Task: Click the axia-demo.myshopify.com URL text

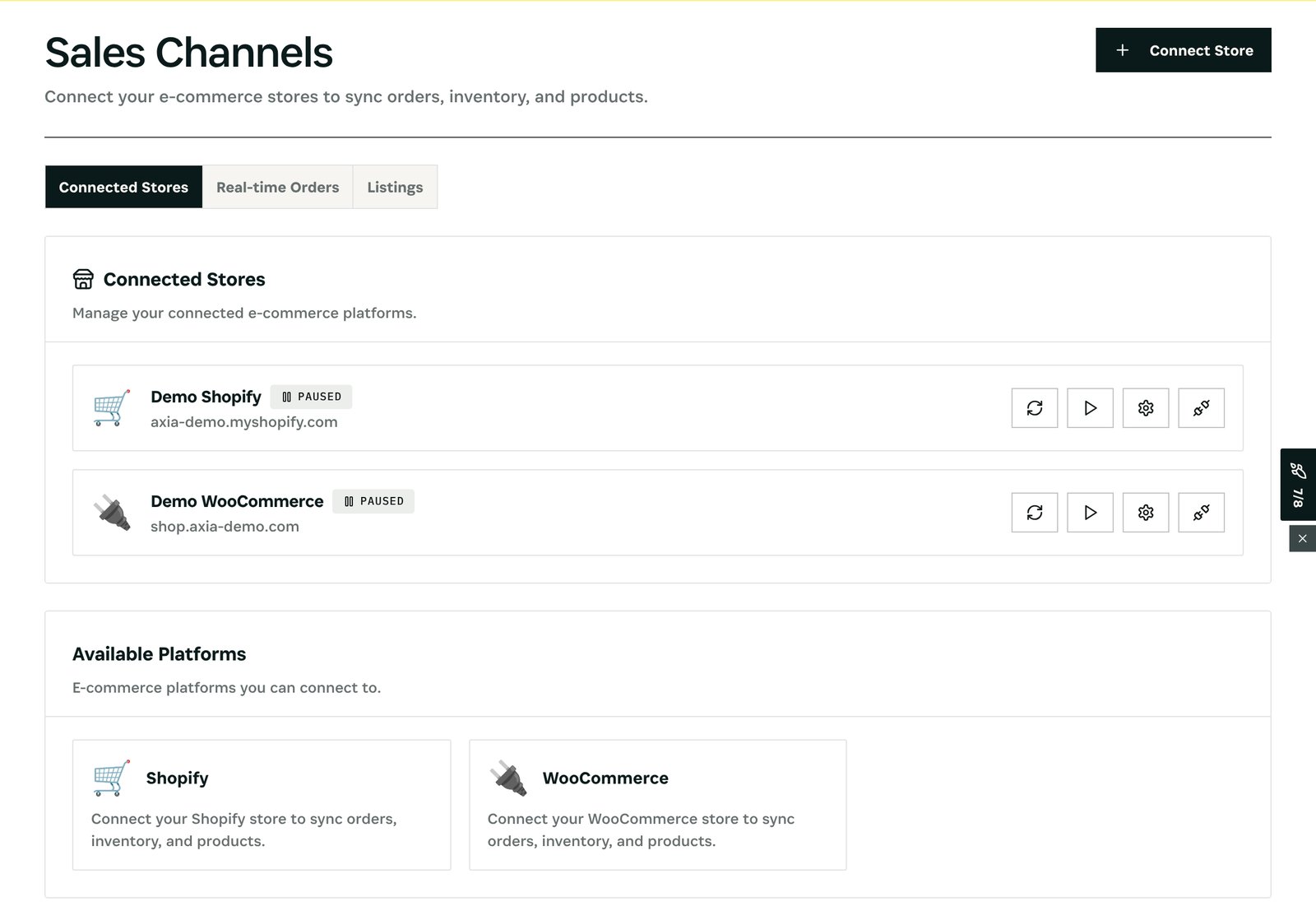Action: pyautogui.click(x=244, y=422)
